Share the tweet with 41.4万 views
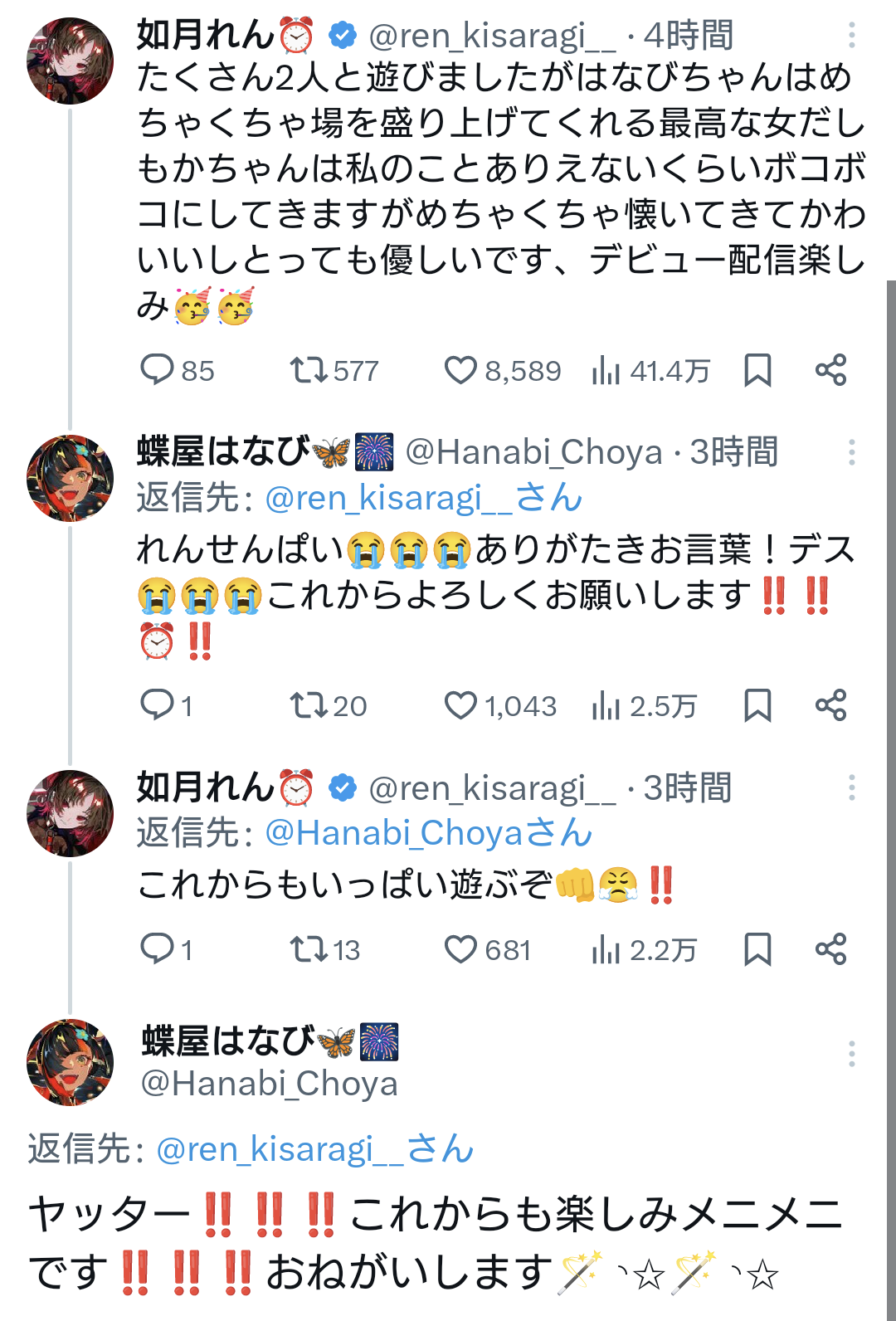Screen dimensions: 896x1321 click(x=830, y=370)
